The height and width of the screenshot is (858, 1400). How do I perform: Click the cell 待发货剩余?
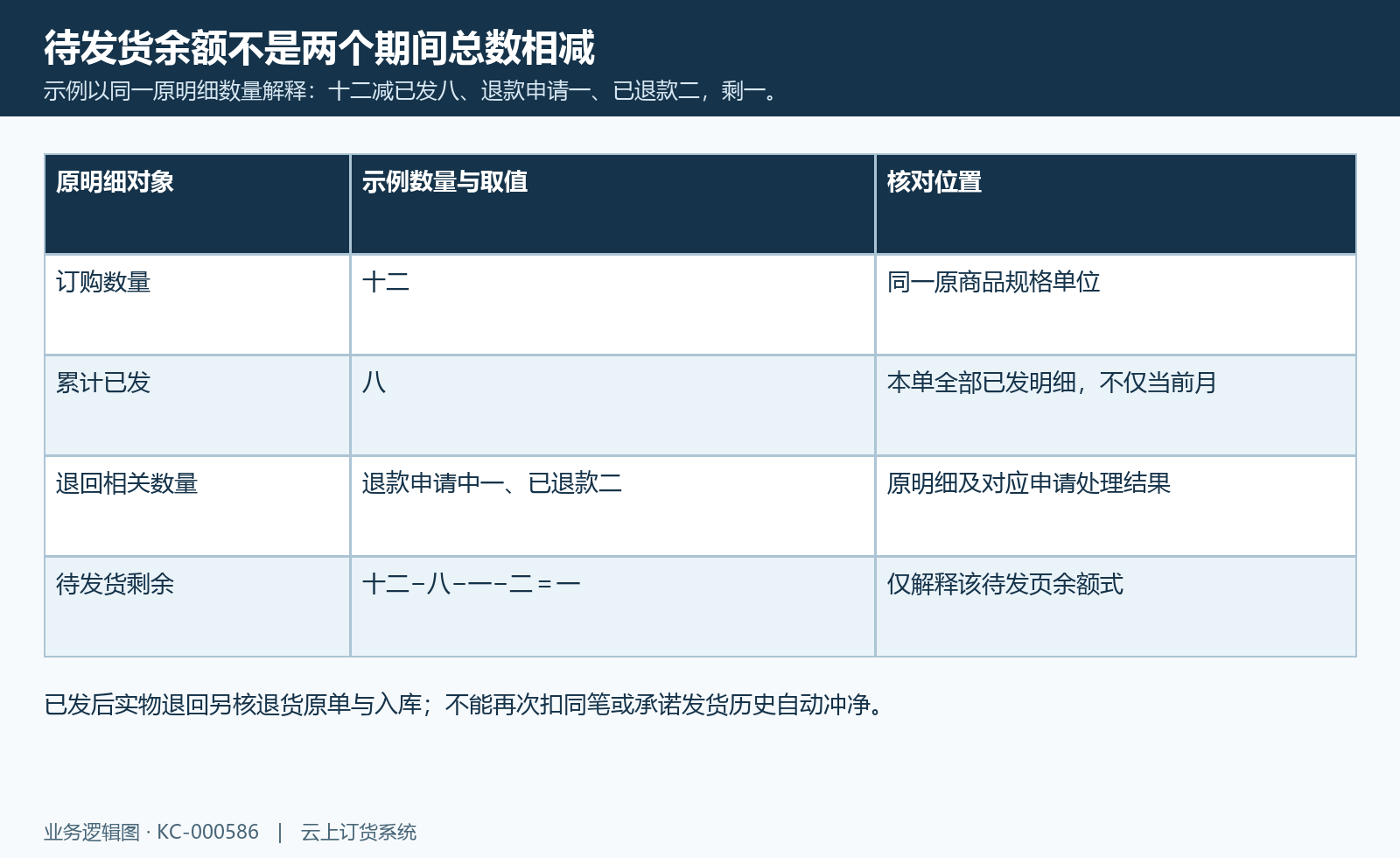(198, 607)
